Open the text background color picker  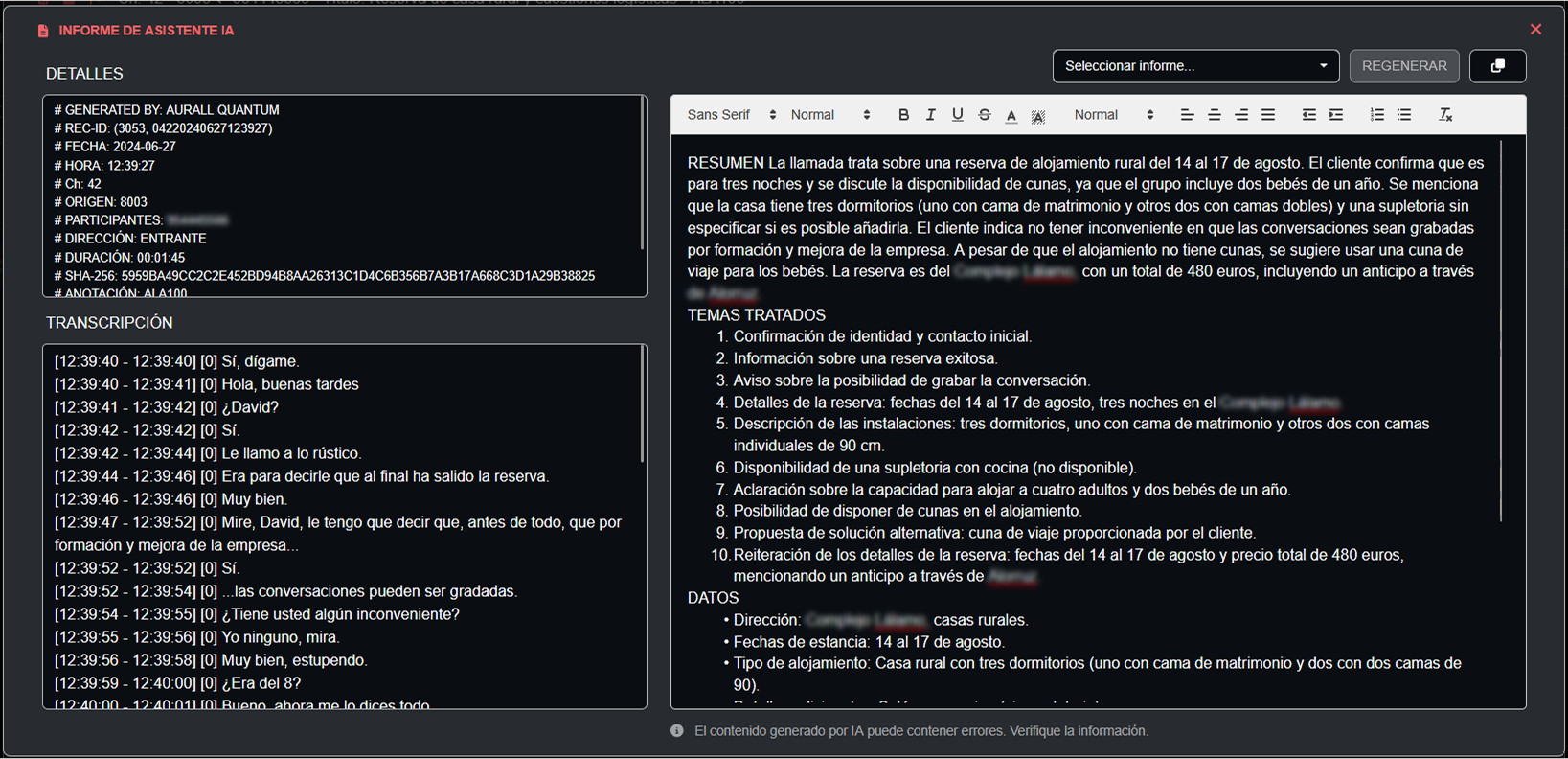point(1038,115)
